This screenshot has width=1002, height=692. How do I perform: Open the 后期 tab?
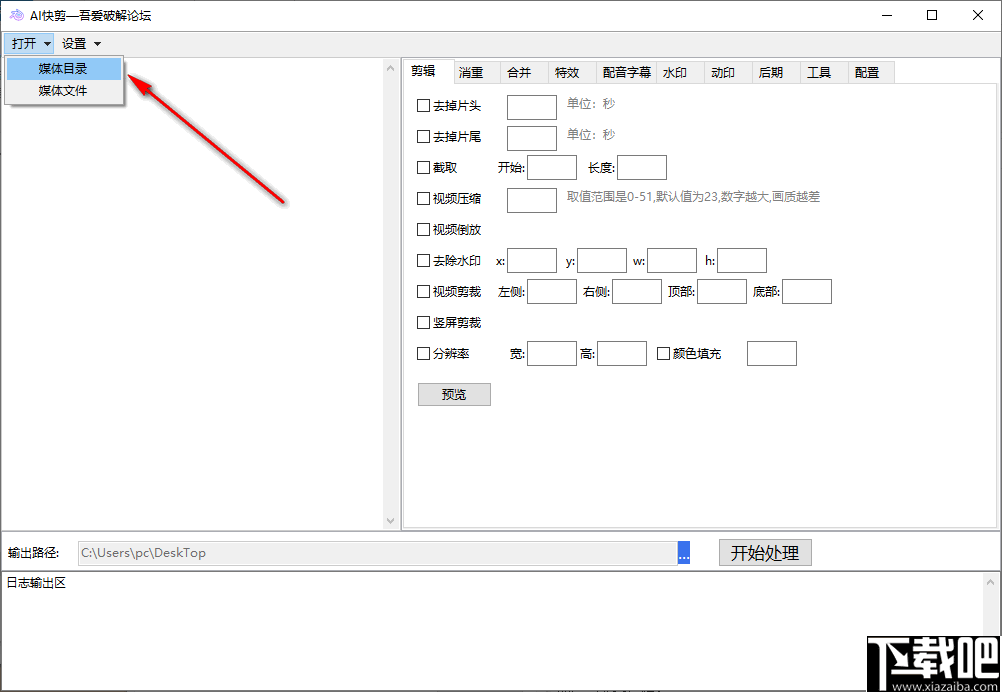pyautogui.click(x=776, y=73)
